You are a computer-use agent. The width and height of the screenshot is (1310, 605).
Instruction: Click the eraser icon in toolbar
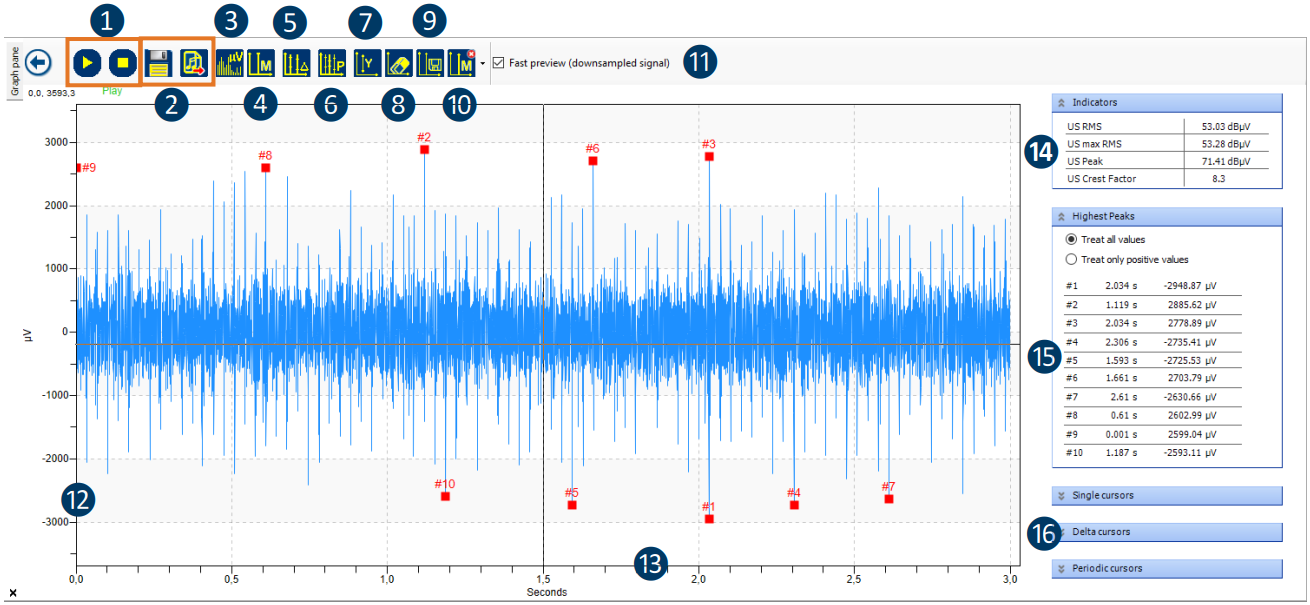click(x=399, y=64)
